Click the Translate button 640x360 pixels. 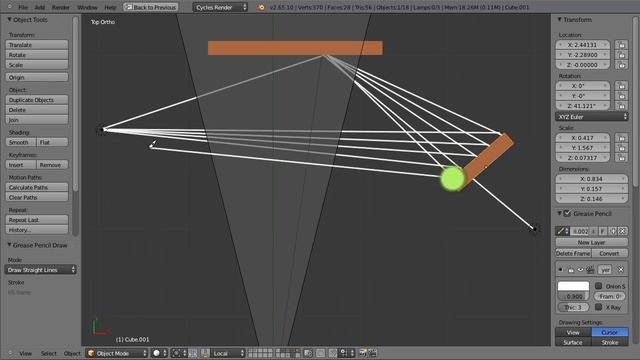coord(37,45)
